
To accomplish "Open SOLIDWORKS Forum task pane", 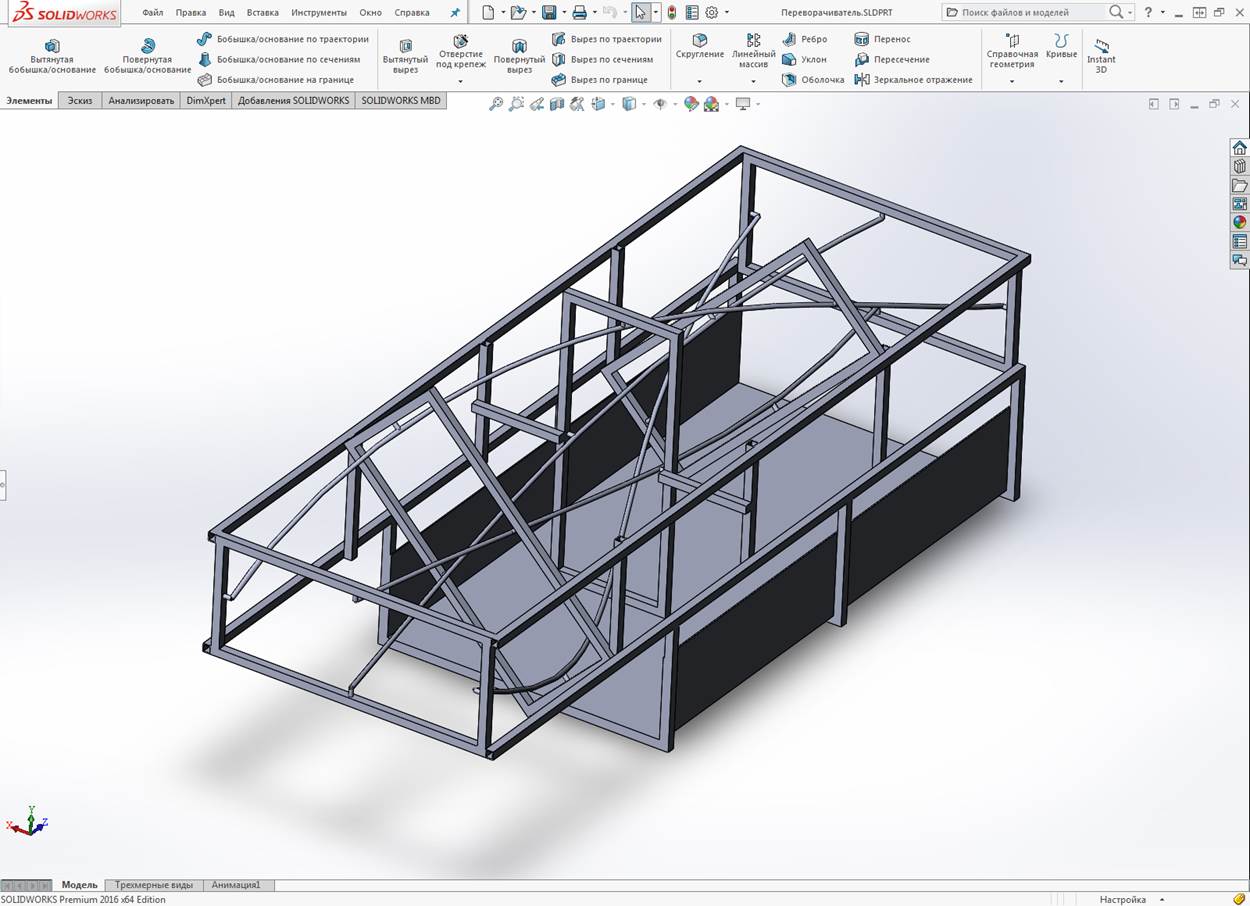I will pos(1240,260).
